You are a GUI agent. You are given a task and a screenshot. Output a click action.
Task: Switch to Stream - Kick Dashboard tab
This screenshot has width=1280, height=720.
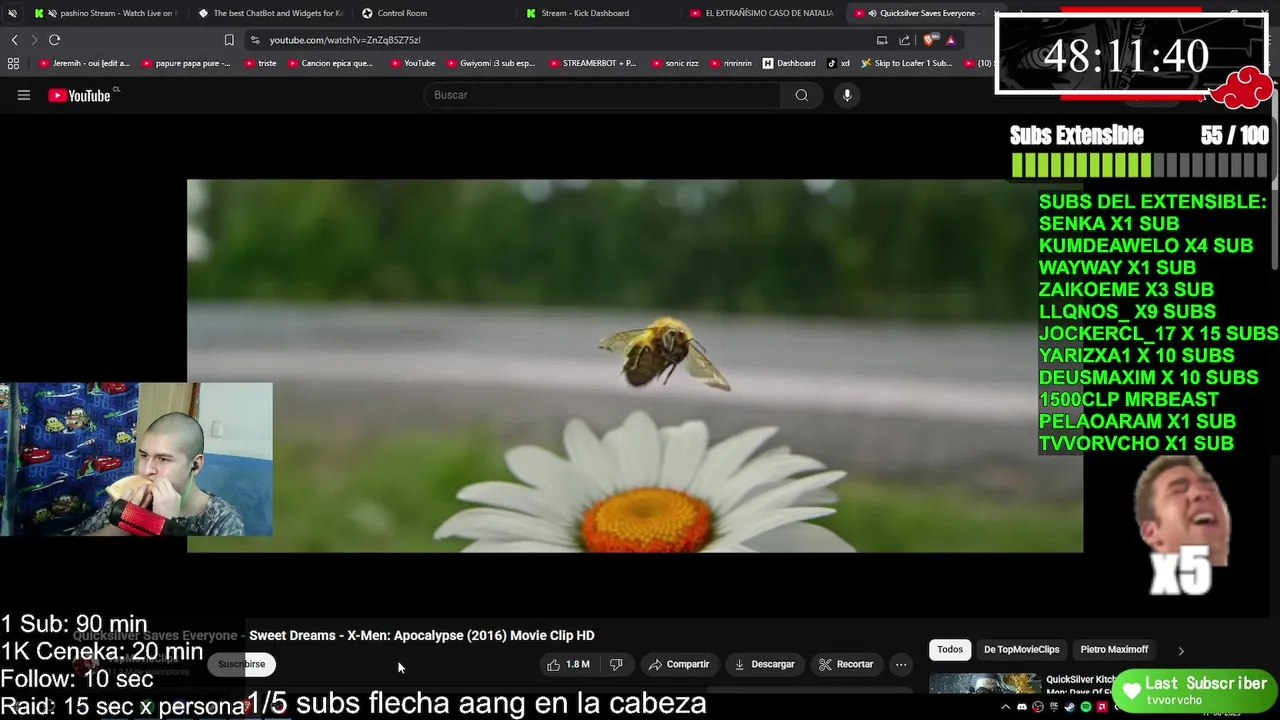(x=598, y=13)
